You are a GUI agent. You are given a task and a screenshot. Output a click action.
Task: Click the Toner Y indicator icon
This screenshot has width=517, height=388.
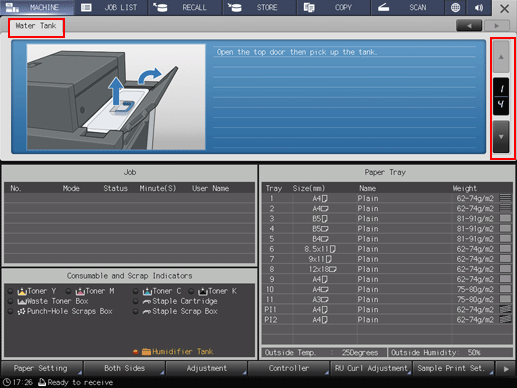[x=22, y=292]
